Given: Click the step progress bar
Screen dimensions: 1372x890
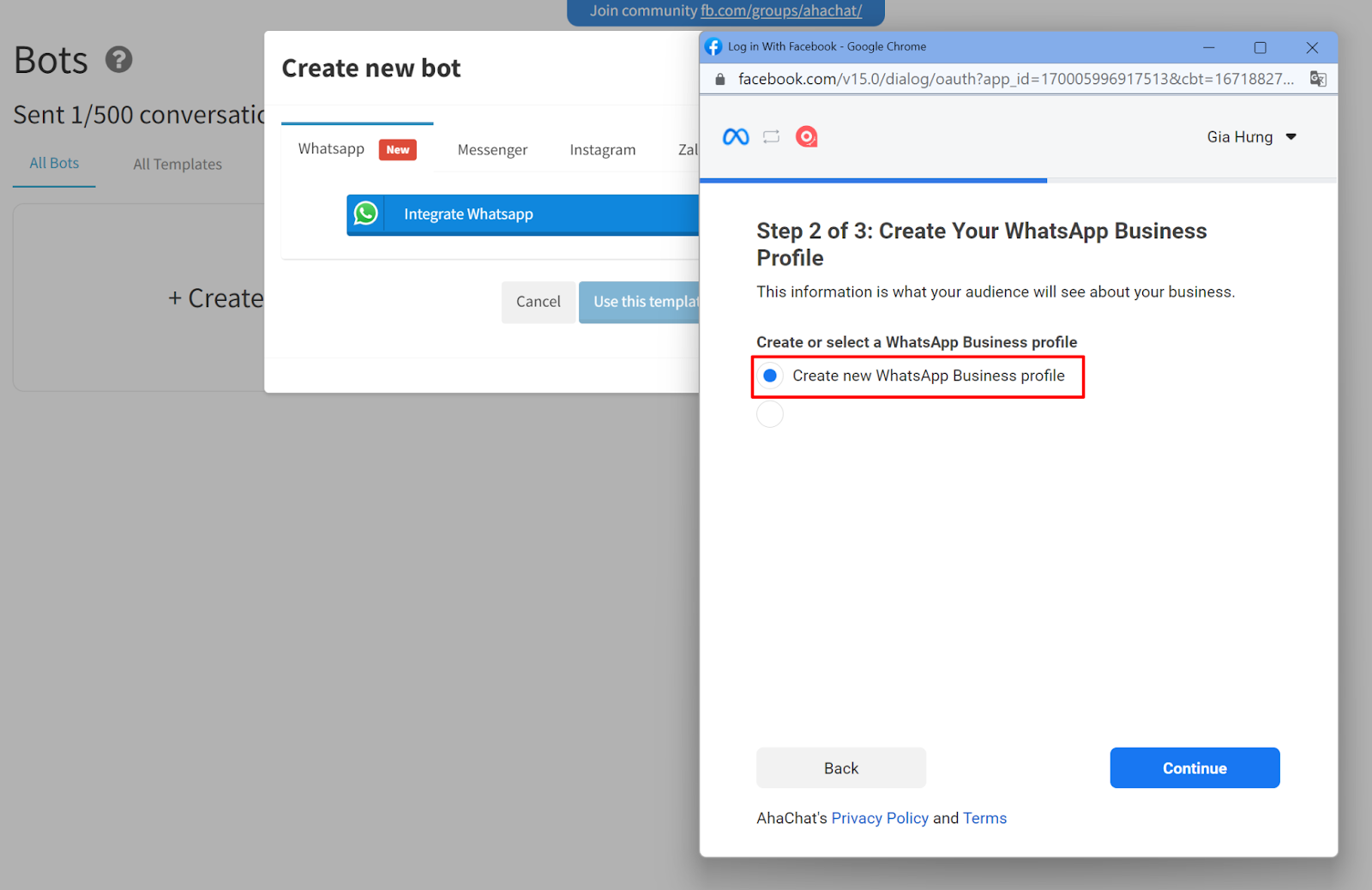Looking at the screenshot, I should click(x=1019, y=181).
